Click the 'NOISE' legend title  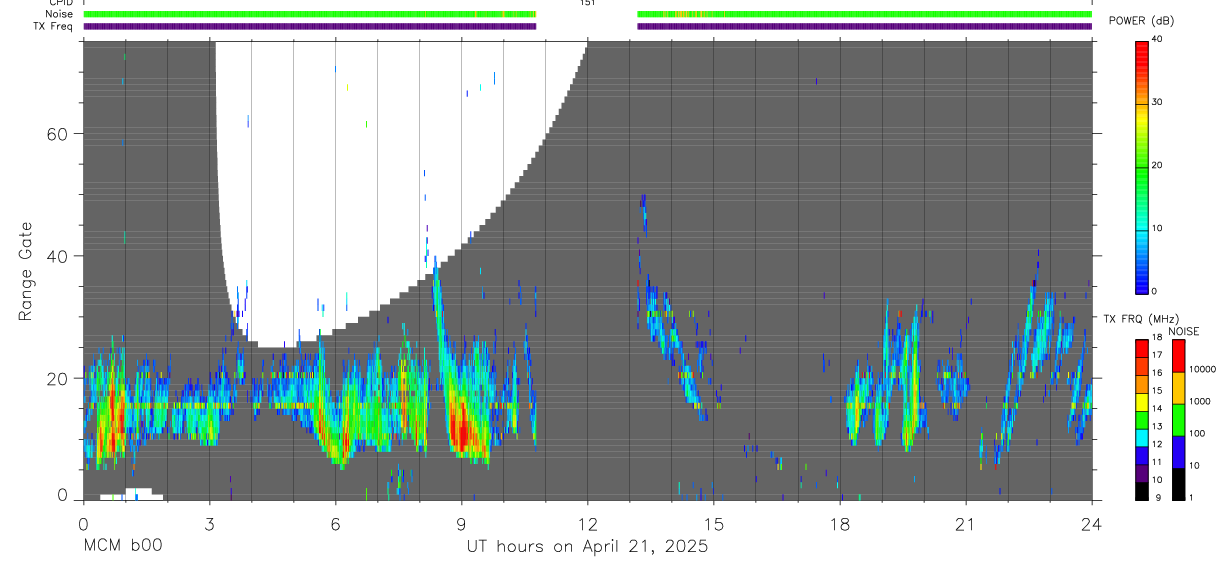pyautogui.click(x=1184, y=331)
